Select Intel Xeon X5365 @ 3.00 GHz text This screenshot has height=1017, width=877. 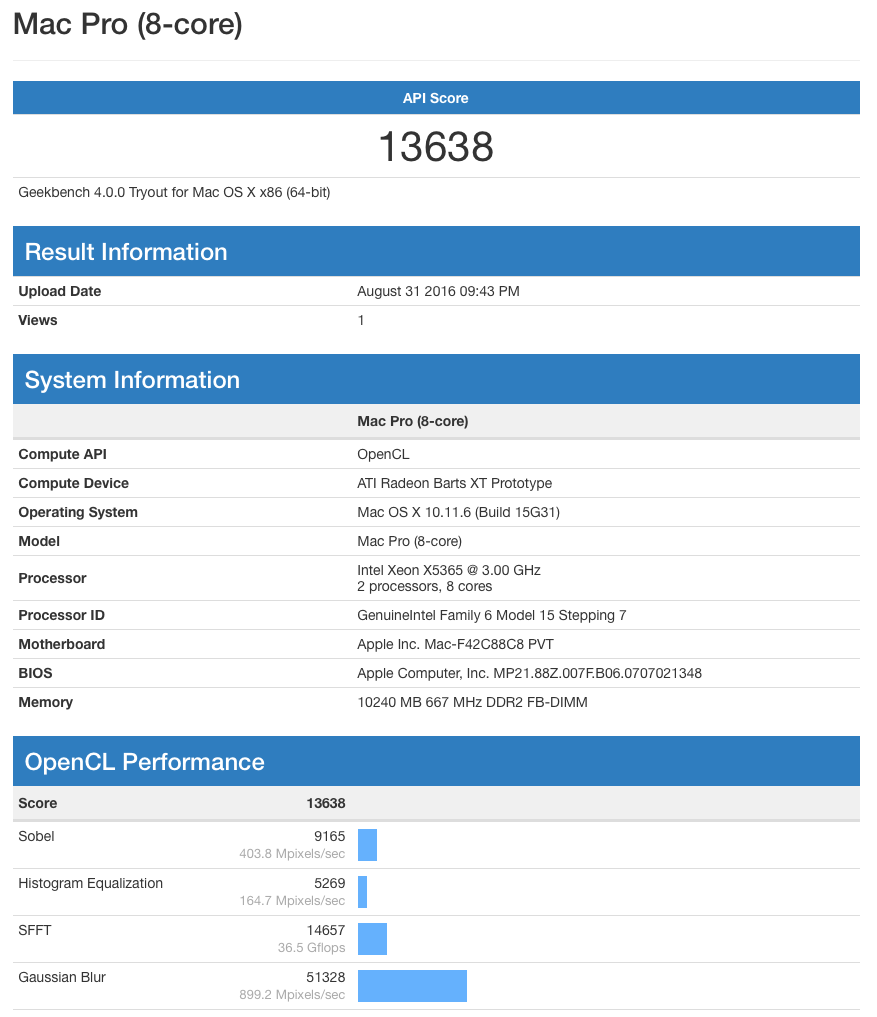pyautogui.click(x=449, y=570)
